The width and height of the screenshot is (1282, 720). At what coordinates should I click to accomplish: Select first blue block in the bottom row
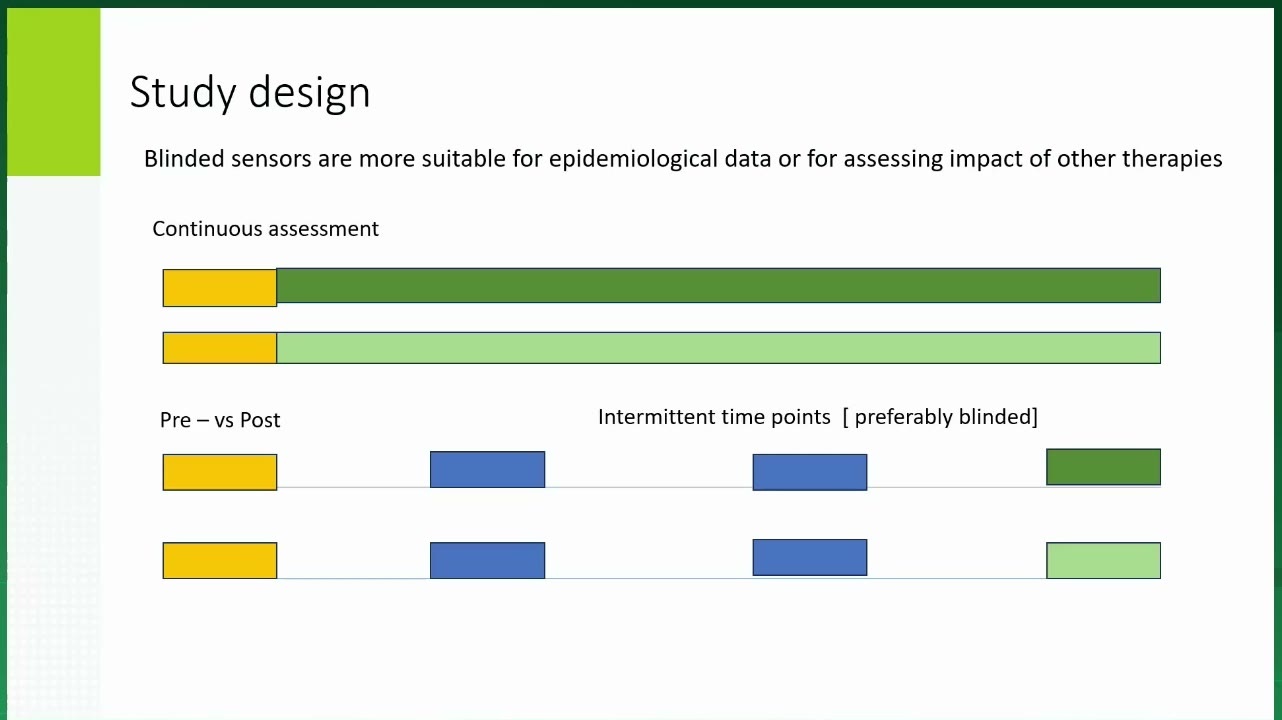487,560
